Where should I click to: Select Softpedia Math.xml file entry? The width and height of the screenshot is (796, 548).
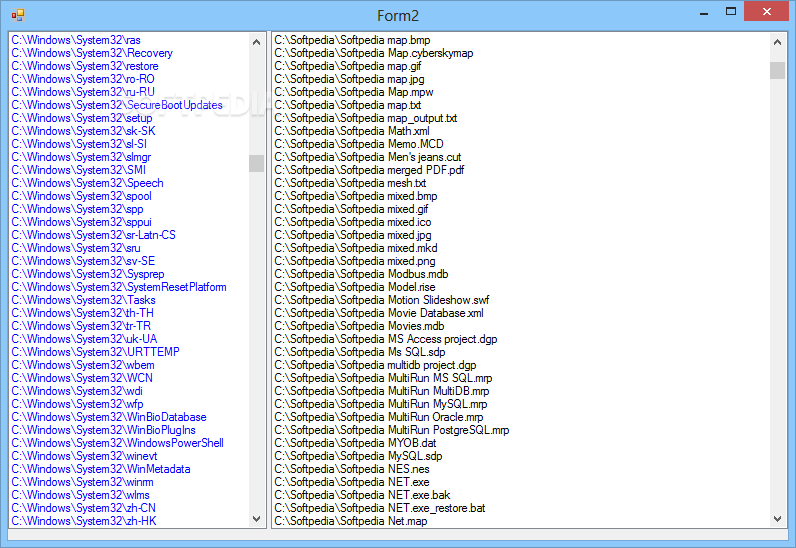352,131
